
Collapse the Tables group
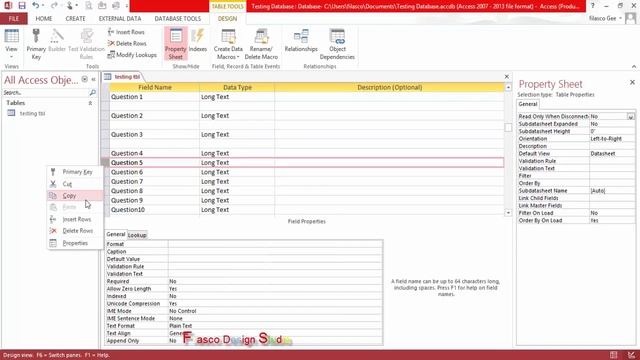[x=90, y=103]
